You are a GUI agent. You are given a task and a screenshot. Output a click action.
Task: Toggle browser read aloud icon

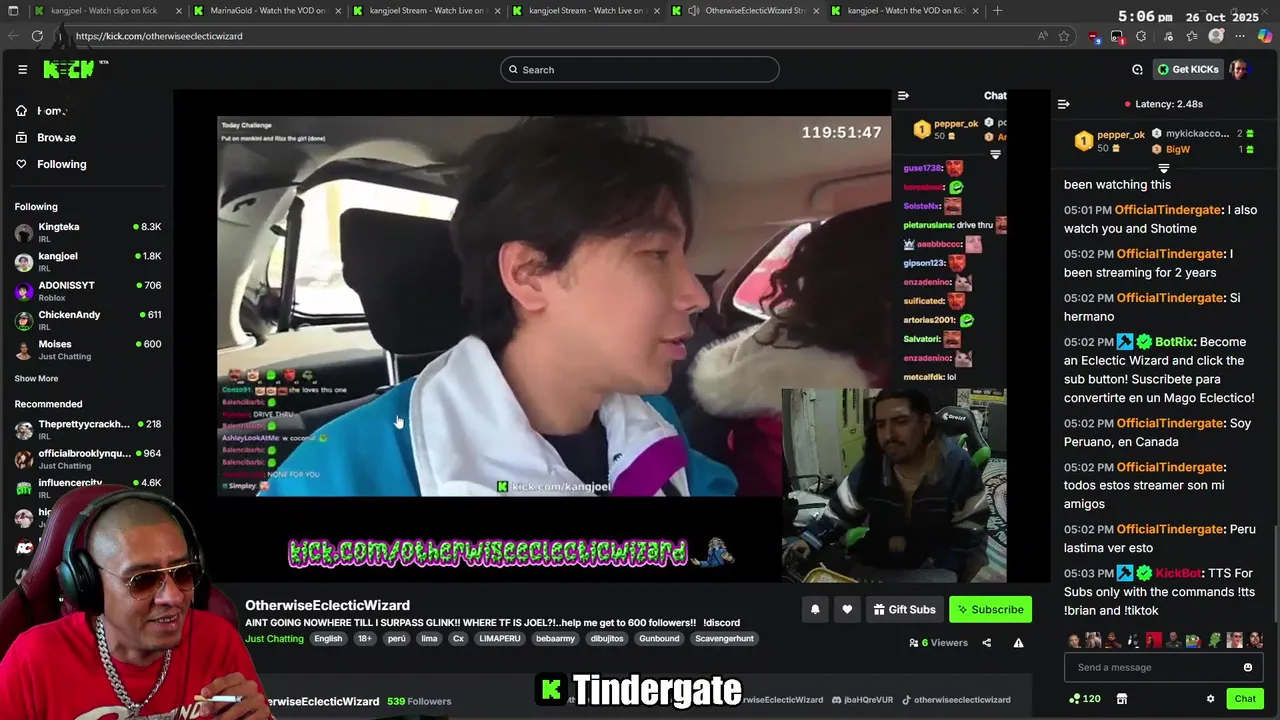1042,36
